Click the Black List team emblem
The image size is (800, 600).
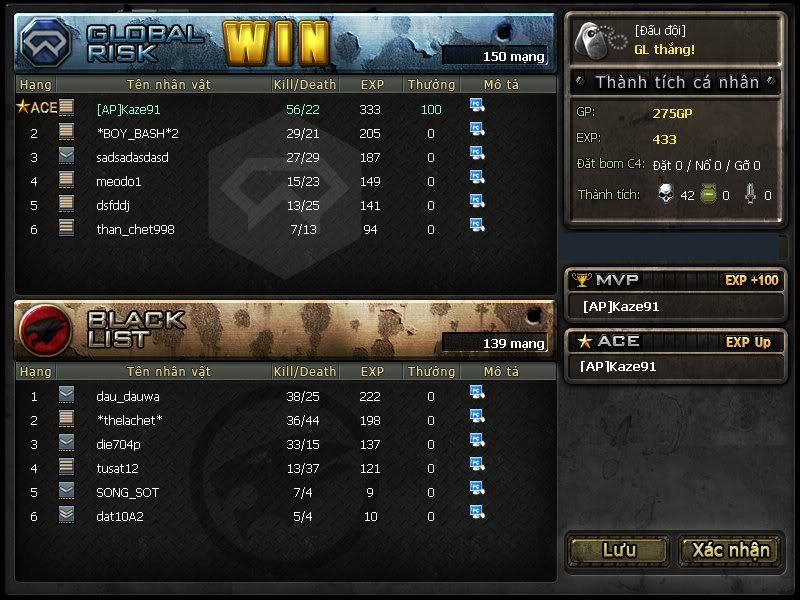(x=45, y=330)
